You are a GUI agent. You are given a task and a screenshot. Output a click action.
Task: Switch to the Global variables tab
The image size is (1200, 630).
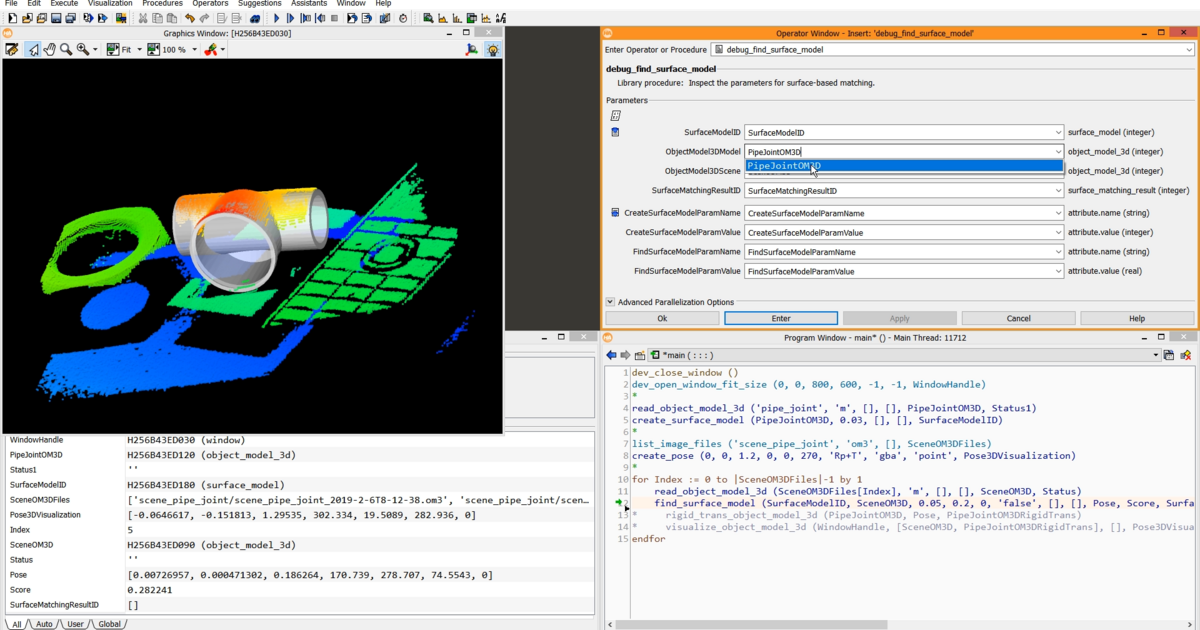coord(109,624)
